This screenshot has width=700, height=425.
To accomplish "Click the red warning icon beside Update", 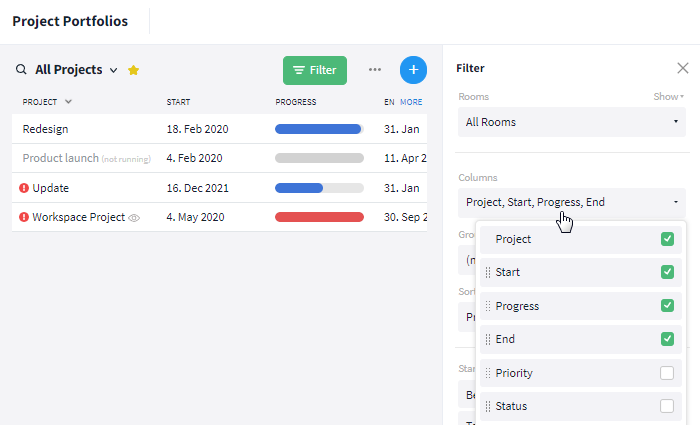I will point(24,188).
